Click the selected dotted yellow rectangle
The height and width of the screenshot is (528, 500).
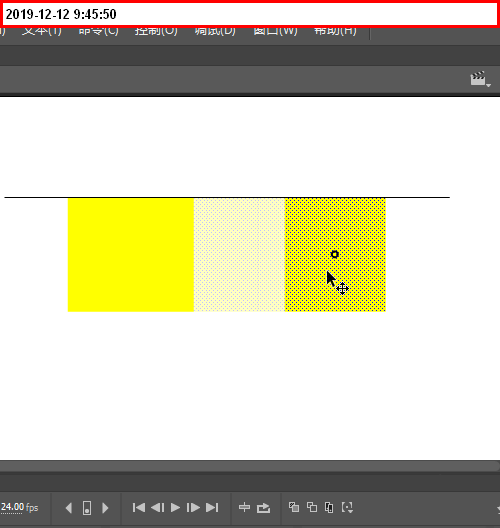pos(335,255)
